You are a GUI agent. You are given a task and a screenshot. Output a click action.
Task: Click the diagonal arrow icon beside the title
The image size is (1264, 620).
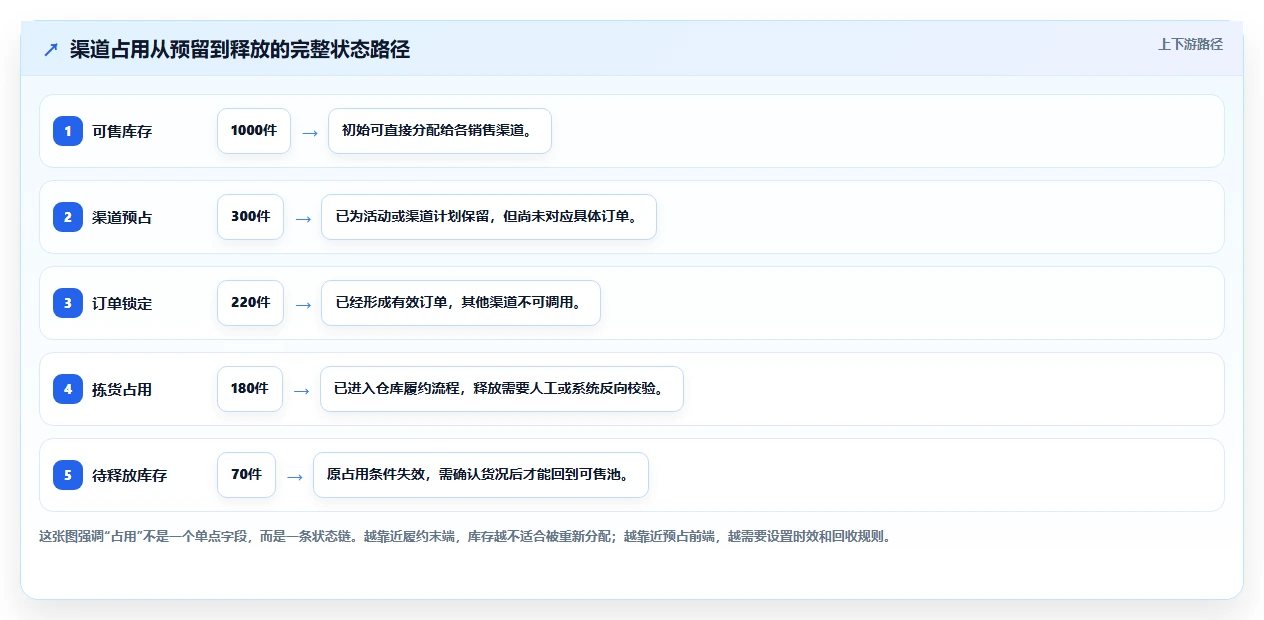point(51,50)
